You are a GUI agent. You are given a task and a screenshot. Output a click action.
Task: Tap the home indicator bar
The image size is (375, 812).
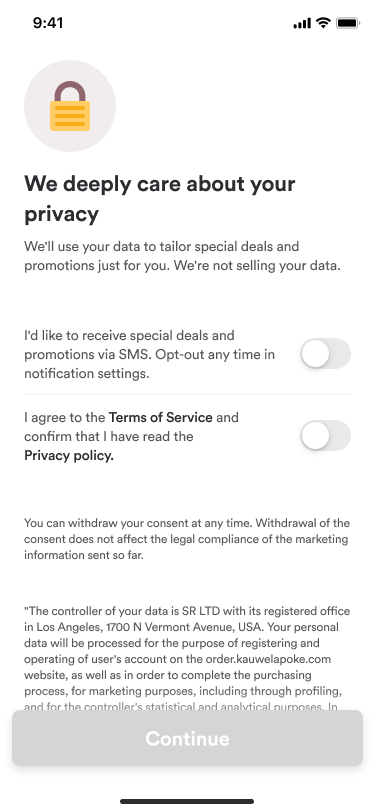pyautogui.click(x=188, y=801)
